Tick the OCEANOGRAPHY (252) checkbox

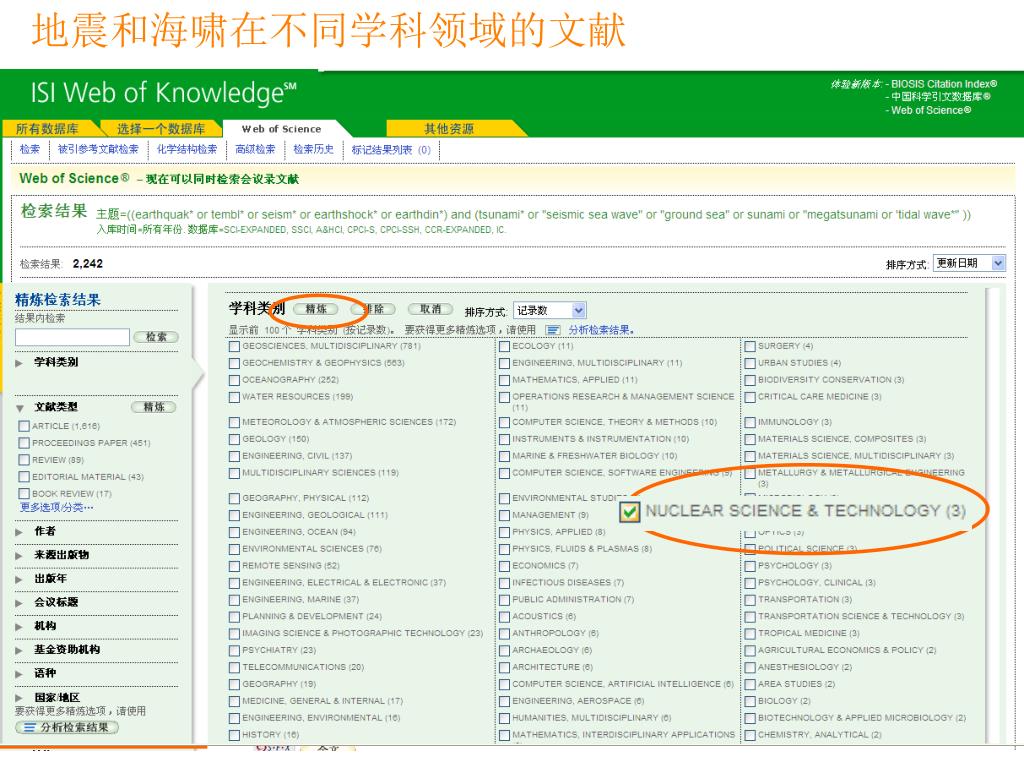[234, 380]
